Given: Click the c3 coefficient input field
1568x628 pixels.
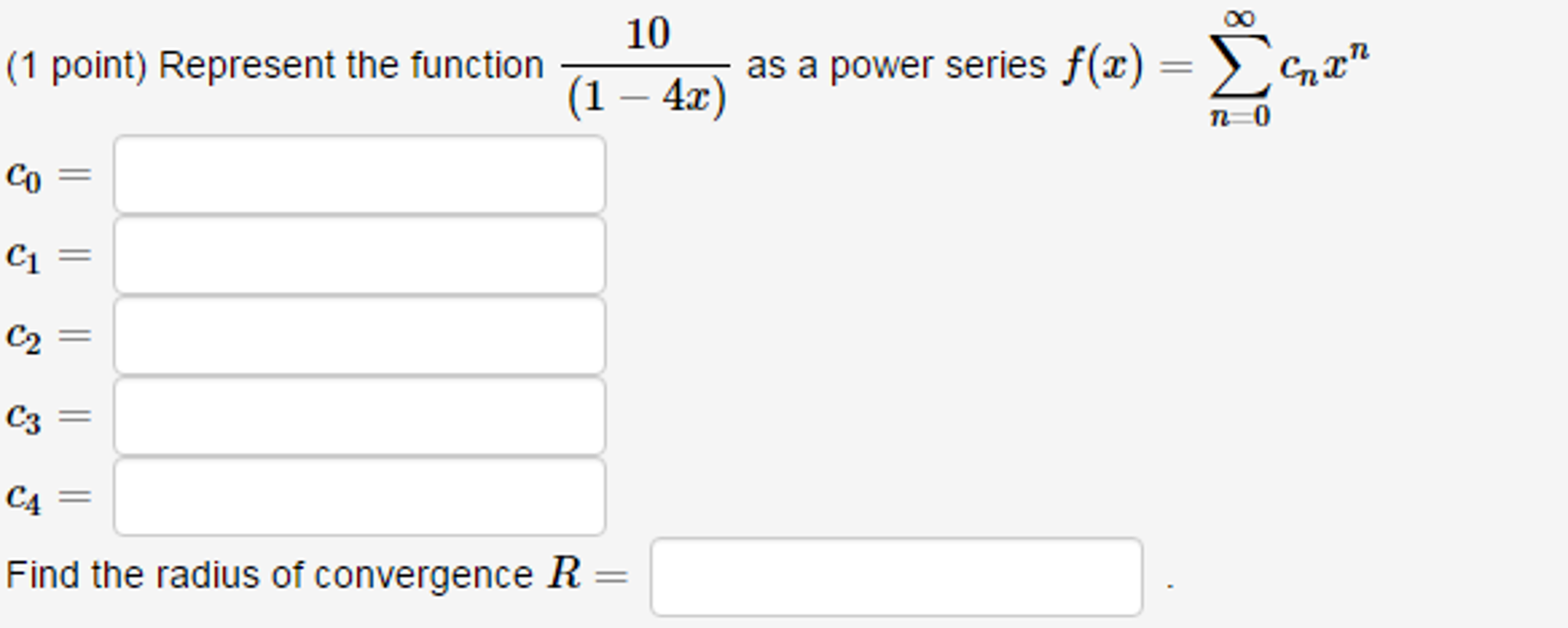Looking at the screenshot, I should [360, 414].
